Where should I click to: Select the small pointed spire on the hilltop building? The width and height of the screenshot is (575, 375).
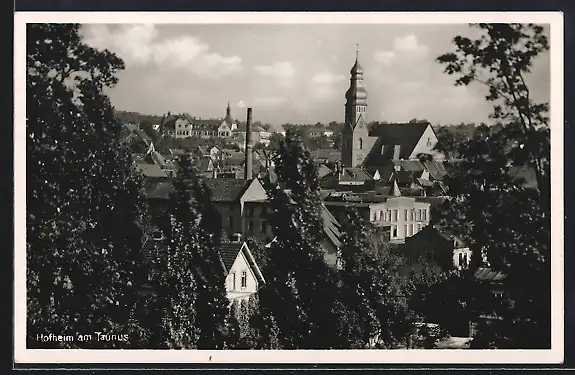pos(228,111)
